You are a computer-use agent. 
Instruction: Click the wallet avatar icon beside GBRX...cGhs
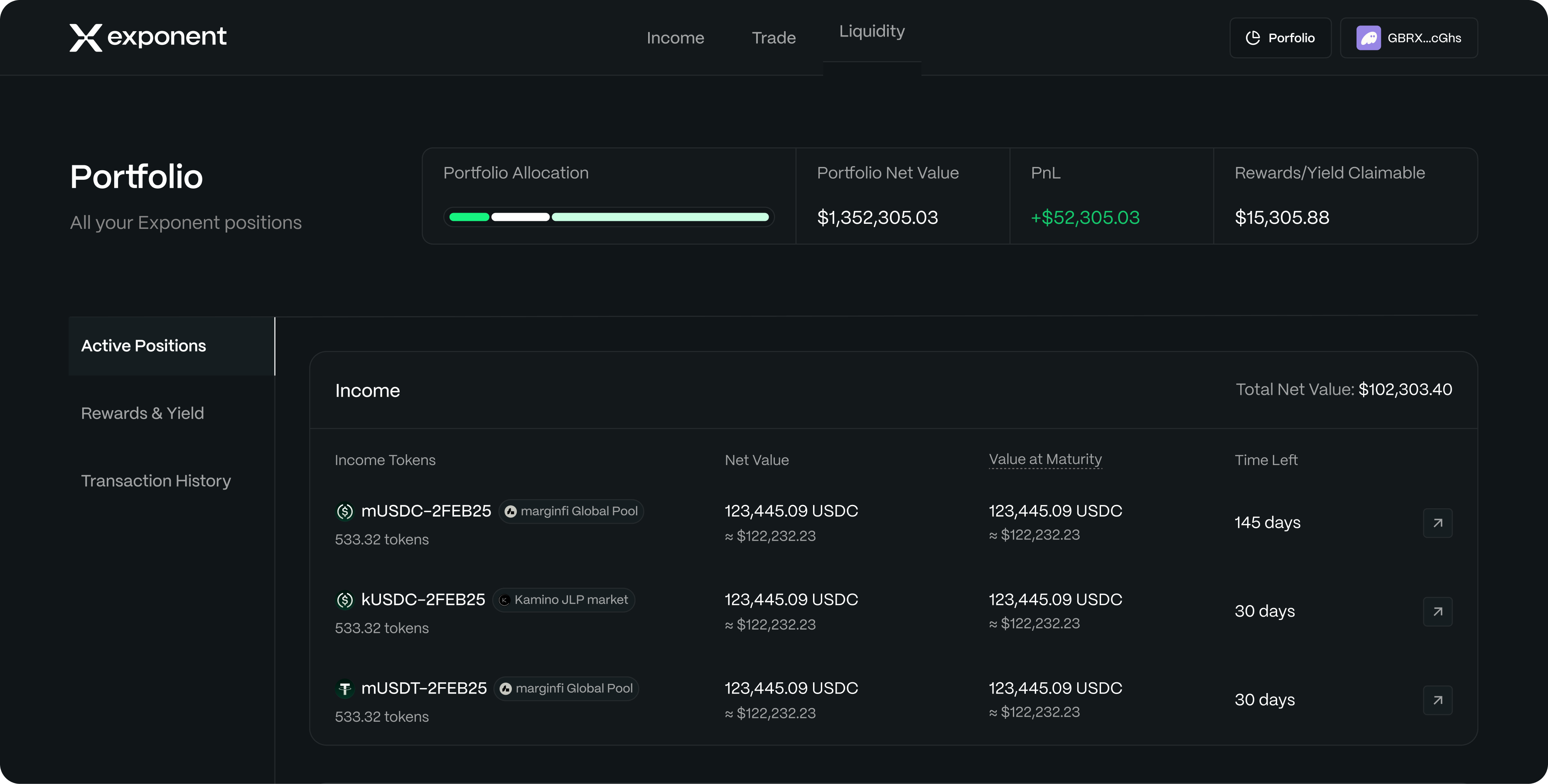tap(1369, 38)
